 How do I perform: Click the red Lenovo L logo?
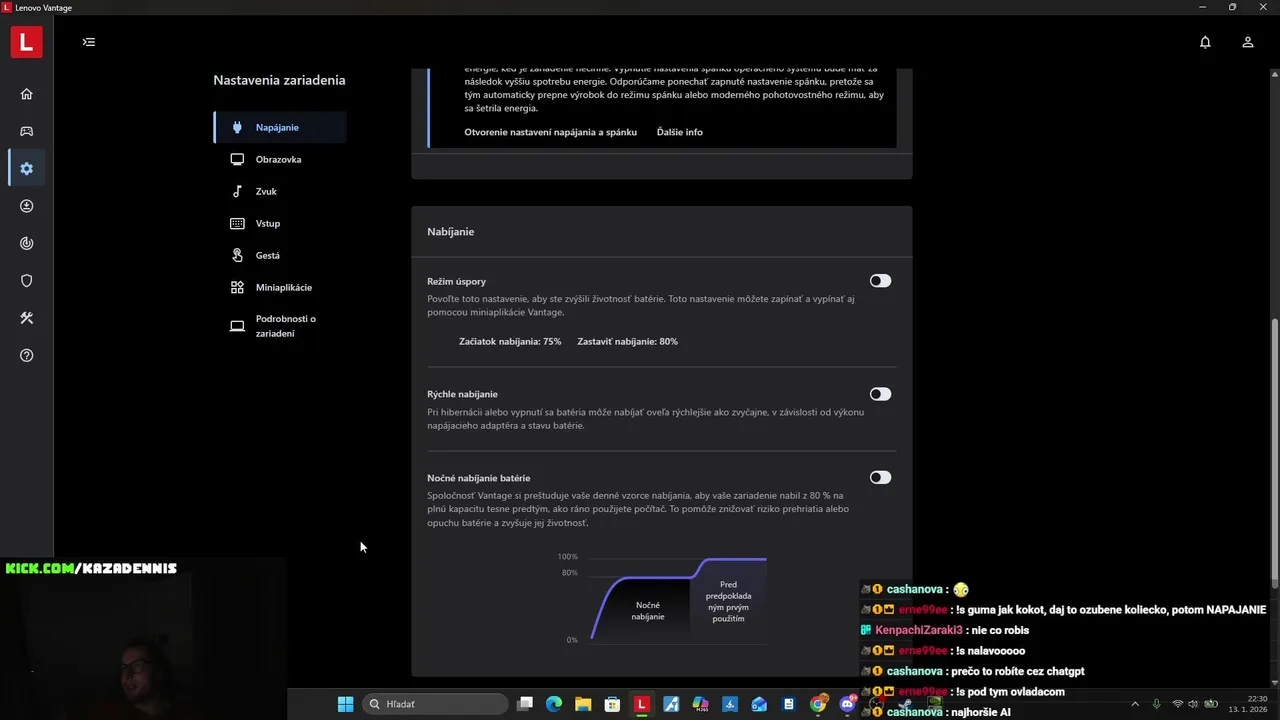(27, 42)
